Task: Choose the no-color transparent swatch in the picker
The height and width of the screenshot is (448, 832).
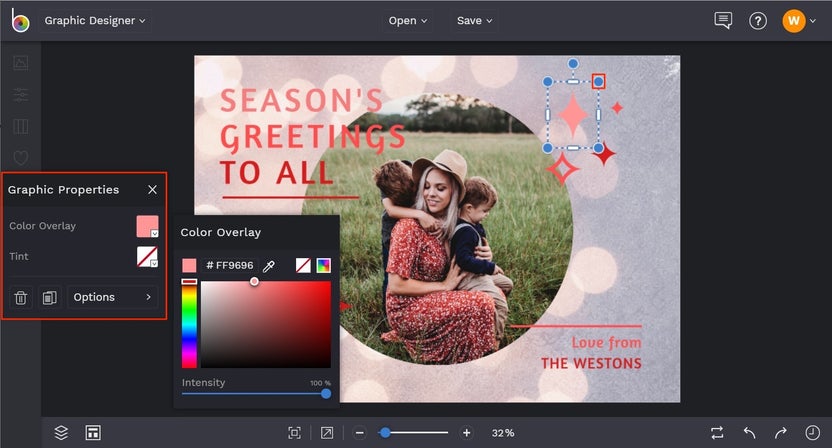Action: (x=303, y=265)
